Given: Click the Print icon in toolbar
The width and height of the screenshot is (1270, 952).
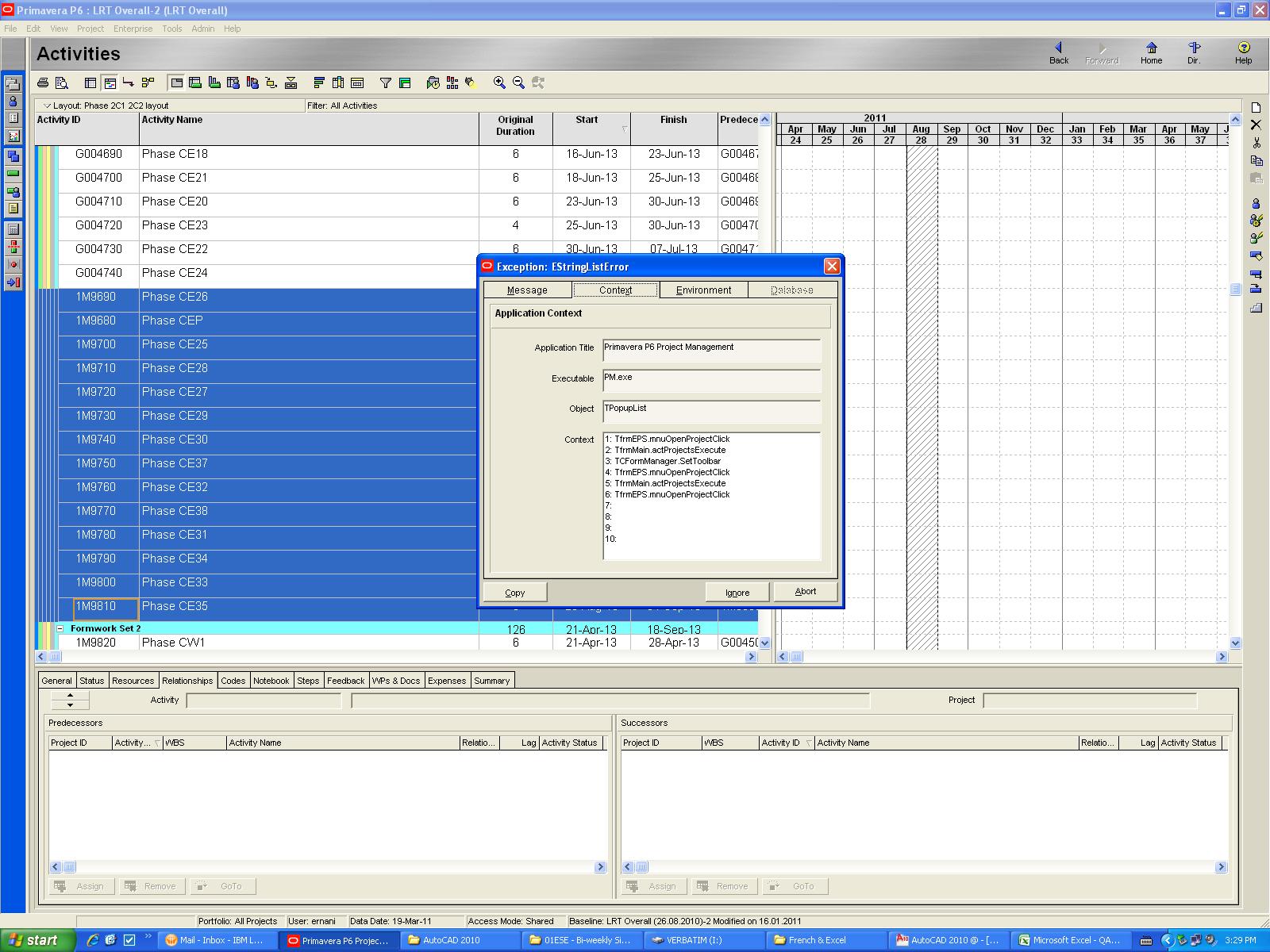Looking at the screenshot, I should [43, 83].
